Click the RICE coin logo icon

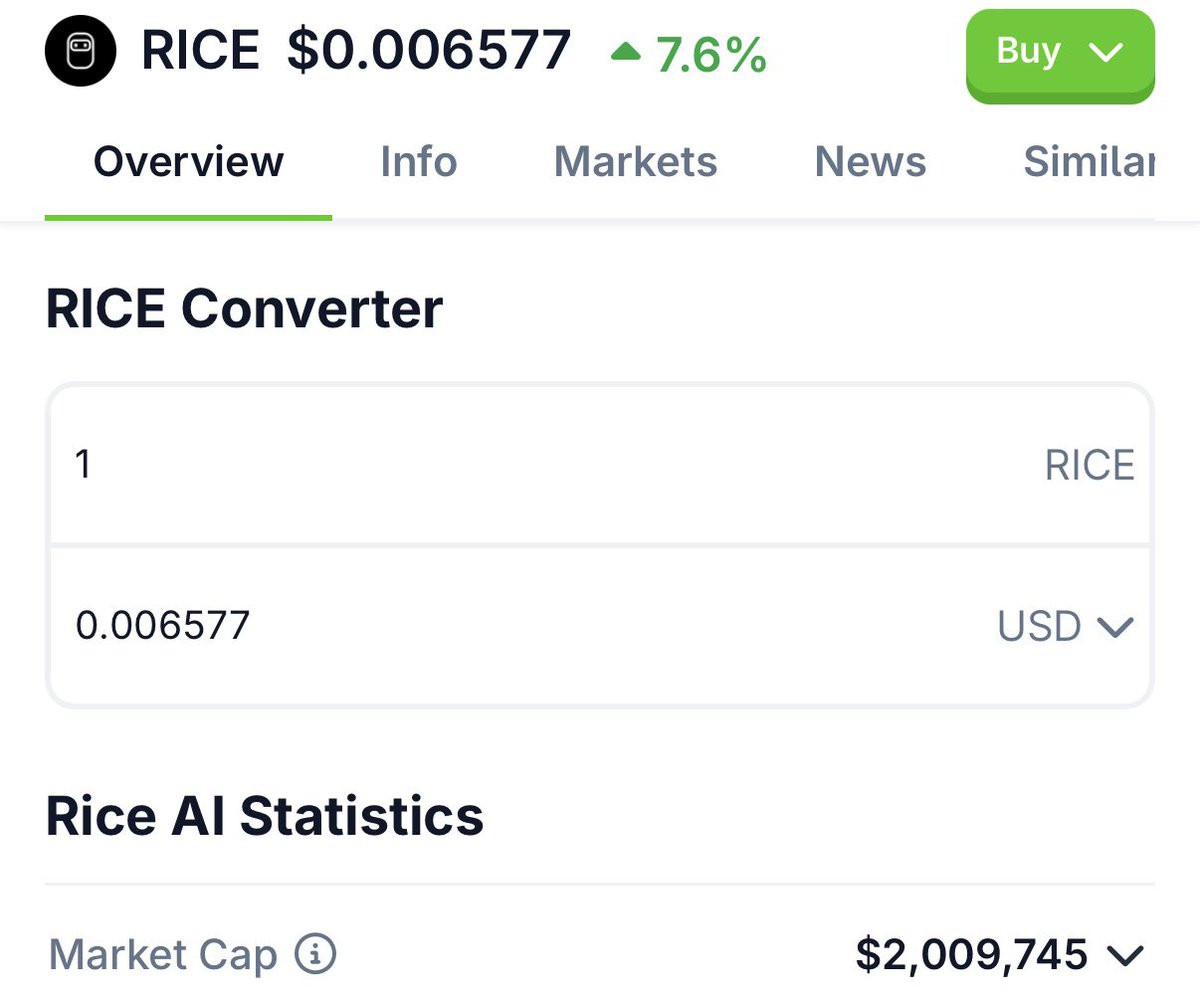pos(80,51)
